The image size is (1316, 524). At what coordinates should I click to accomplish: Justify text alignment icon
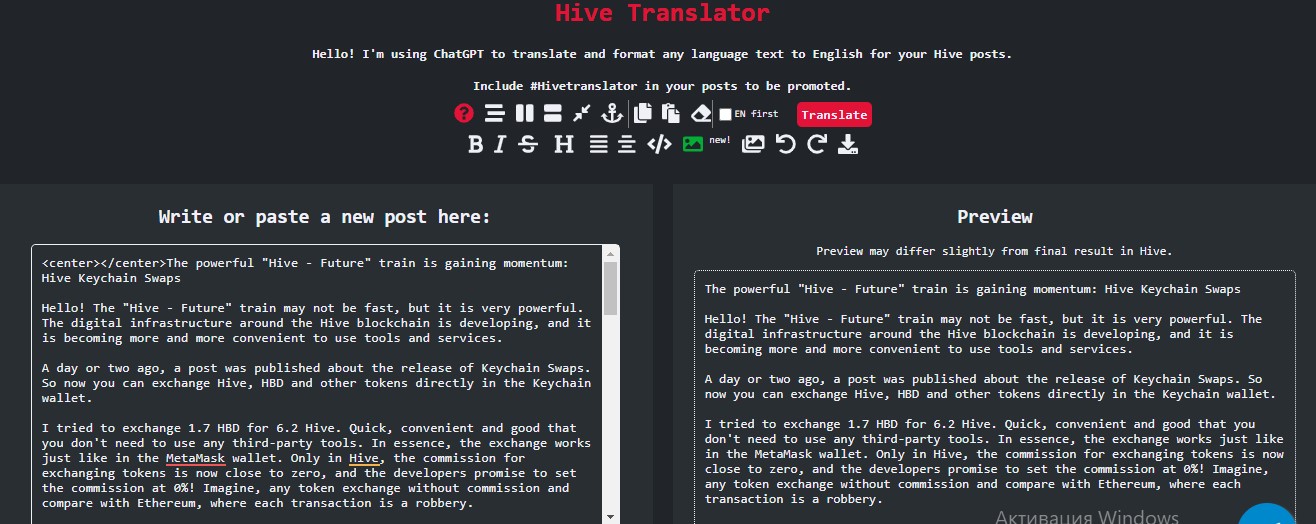coord(598,144)
